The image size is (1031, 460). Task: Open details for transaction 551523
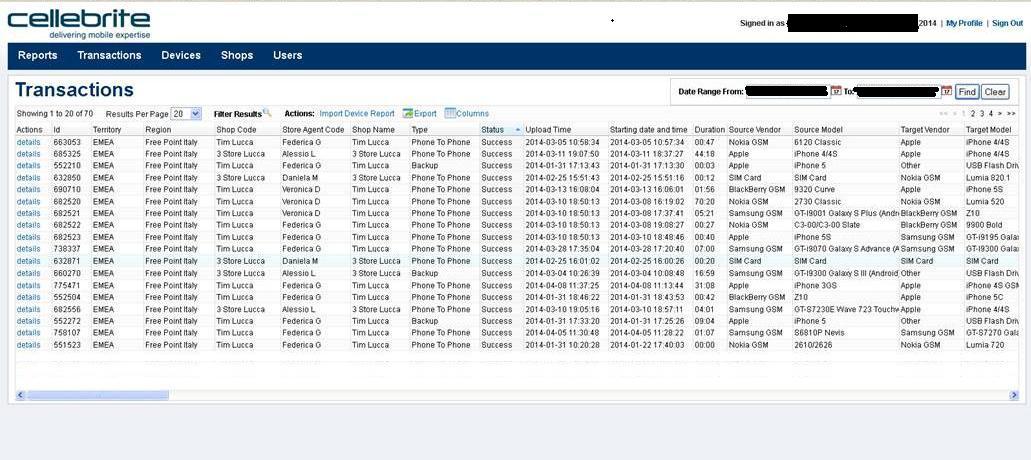pos(28,345)
